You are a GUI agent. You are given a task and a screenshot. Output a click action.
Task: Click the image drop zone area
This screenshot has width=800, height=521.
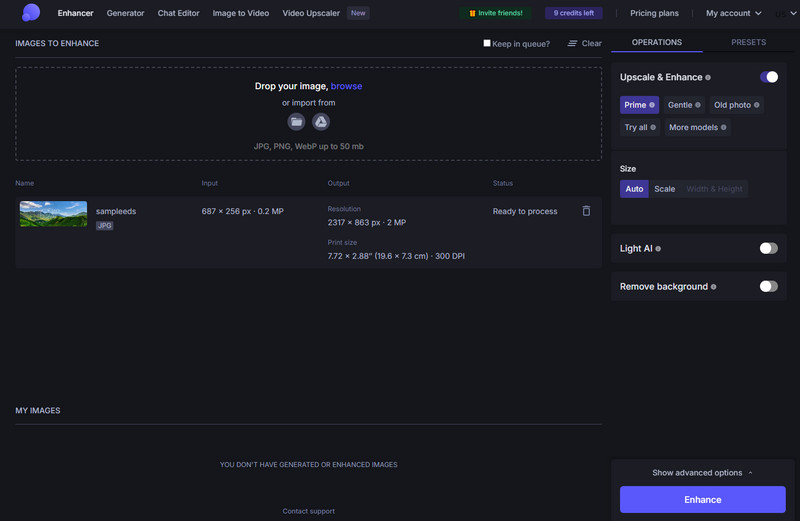click(309, 114)
